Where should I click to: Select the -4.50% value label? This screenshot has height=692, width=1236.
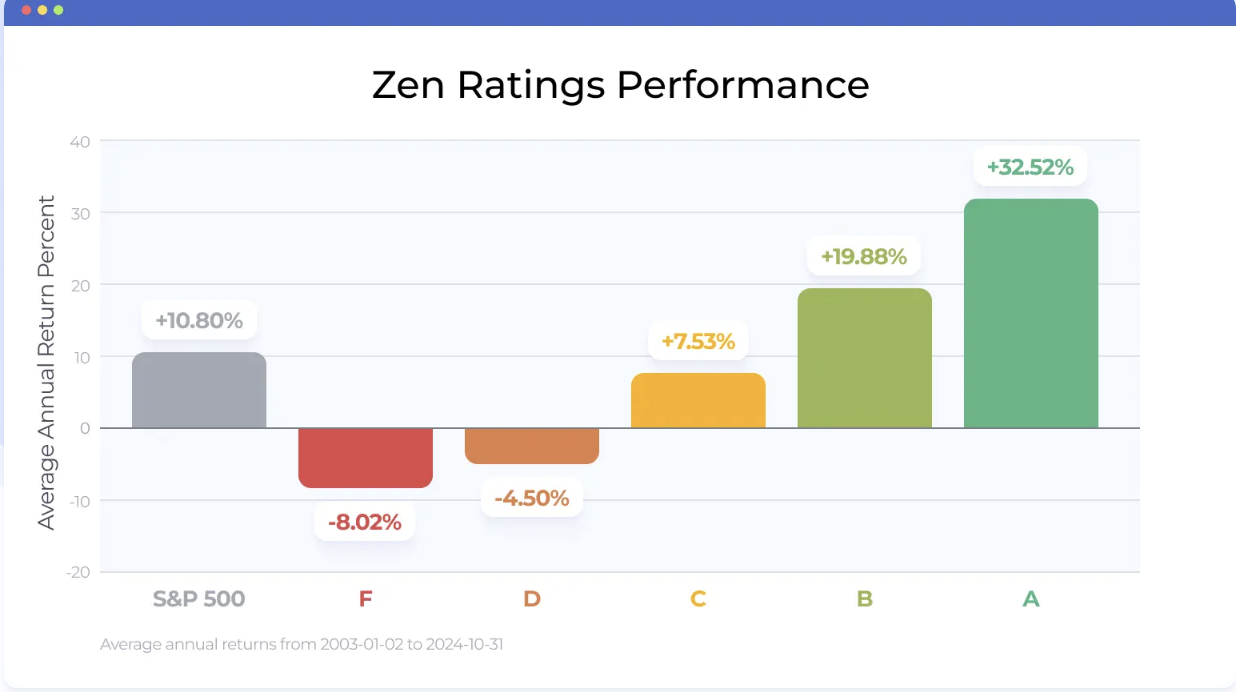click(x=532, y=498)
